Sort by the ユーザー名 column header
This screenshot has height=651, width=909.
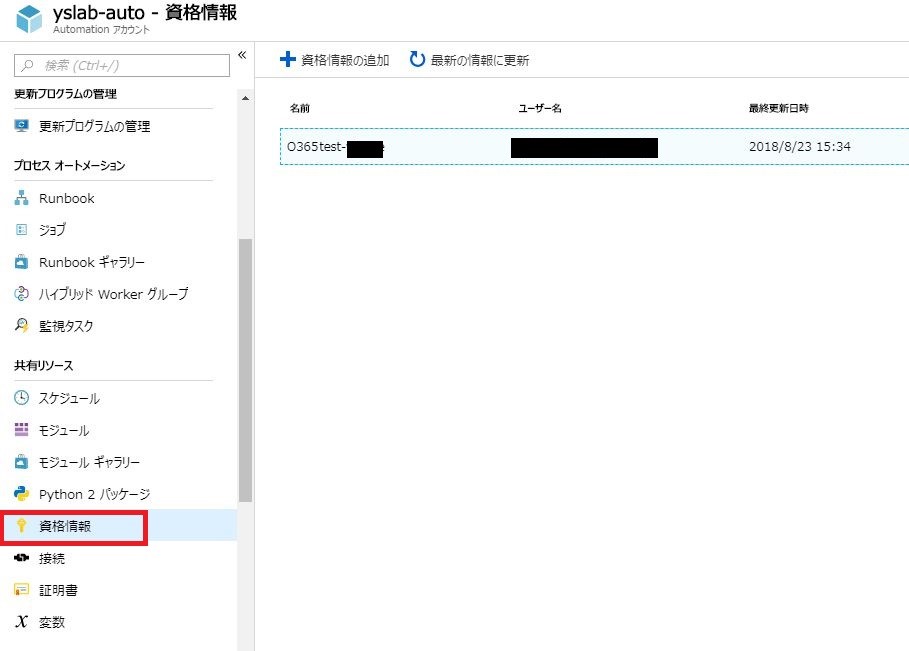point(540,108)
